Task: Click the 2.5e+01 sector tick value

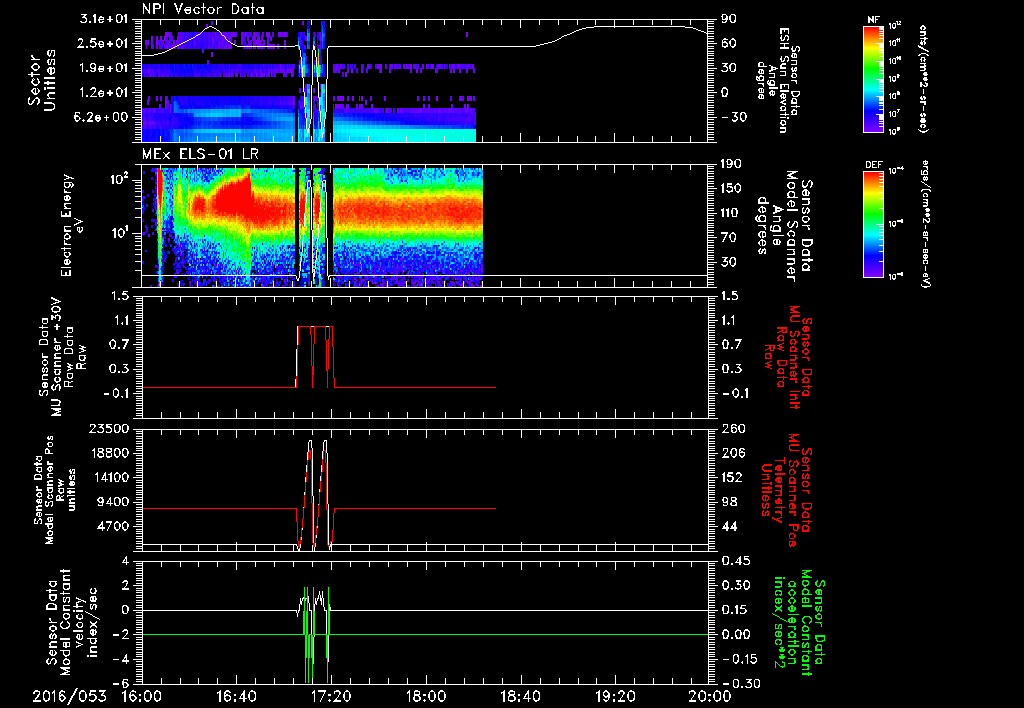Action: click(102, 43)
